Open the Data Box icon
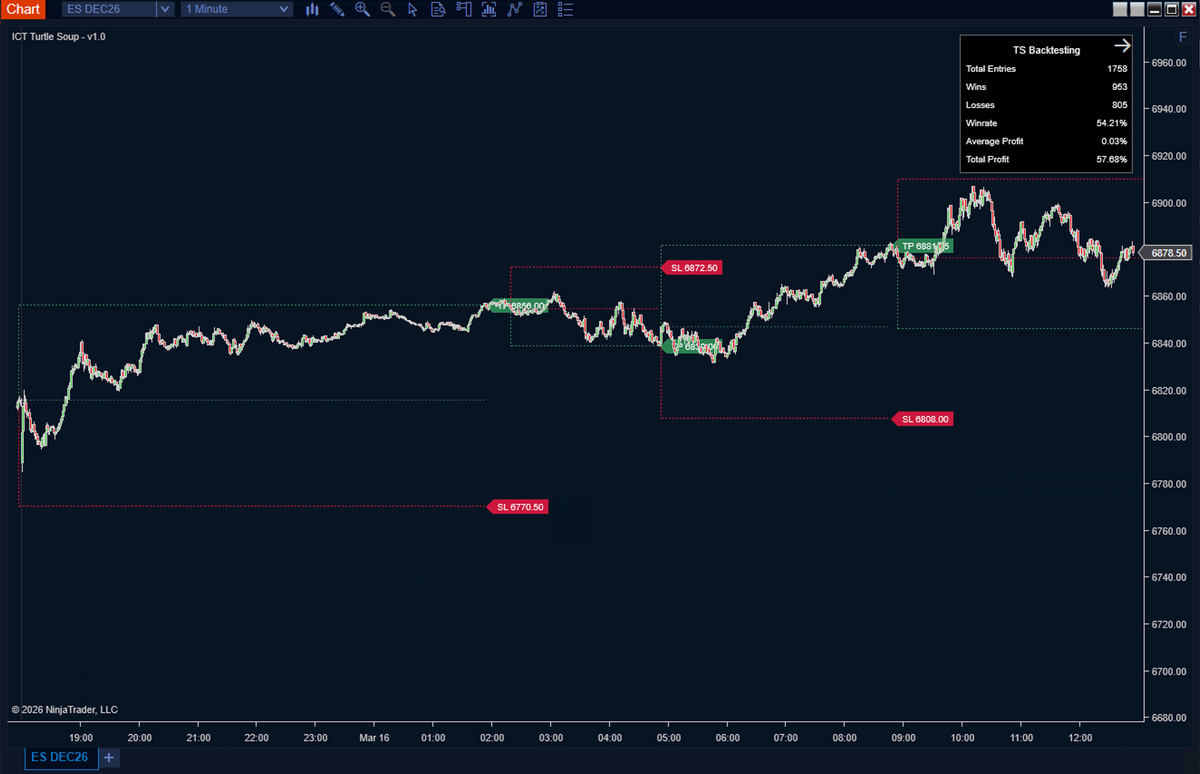The height and width of the screenshot is (774, 1200). 438,9
